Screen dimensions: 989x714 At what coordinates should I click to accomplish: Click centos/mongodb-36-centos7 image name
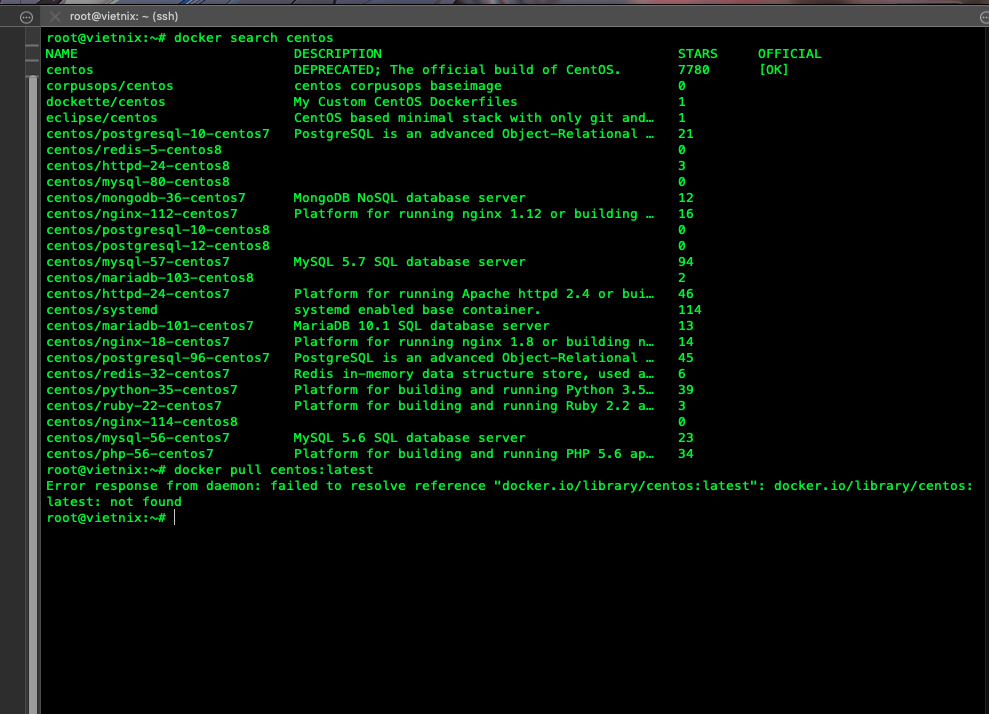(146, 198)
